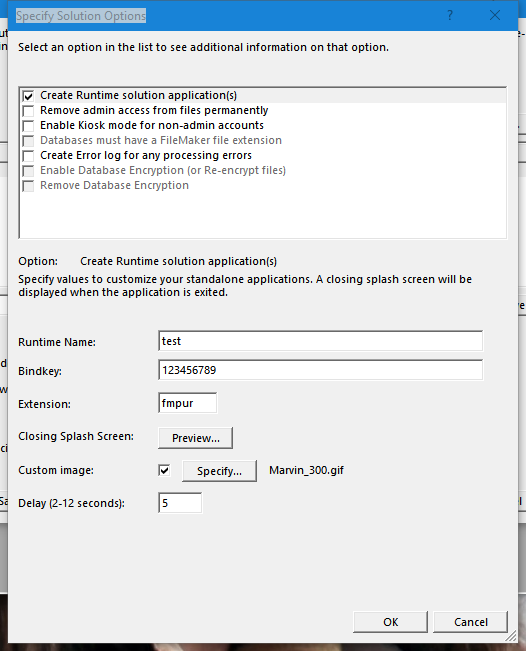Click the Bindkey input field
This screenshot has height=651, width=526.
pyautogui.click(x=320, y=370)
